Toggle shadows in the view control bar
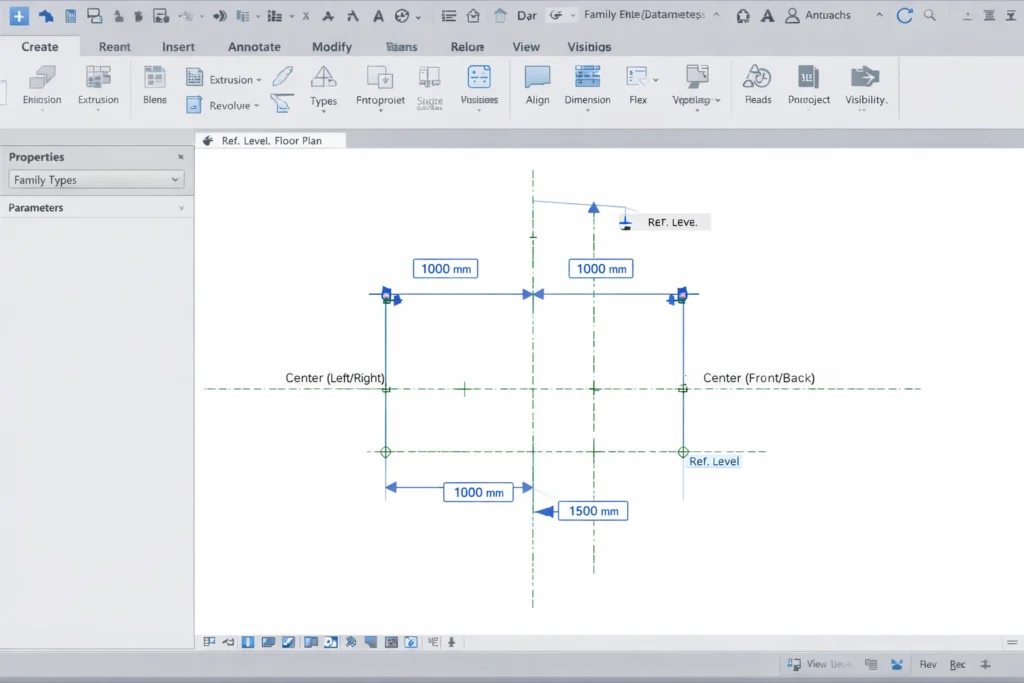Image resolution: width=1024 pixels, height=683 pixels. [x=371, y=642]
